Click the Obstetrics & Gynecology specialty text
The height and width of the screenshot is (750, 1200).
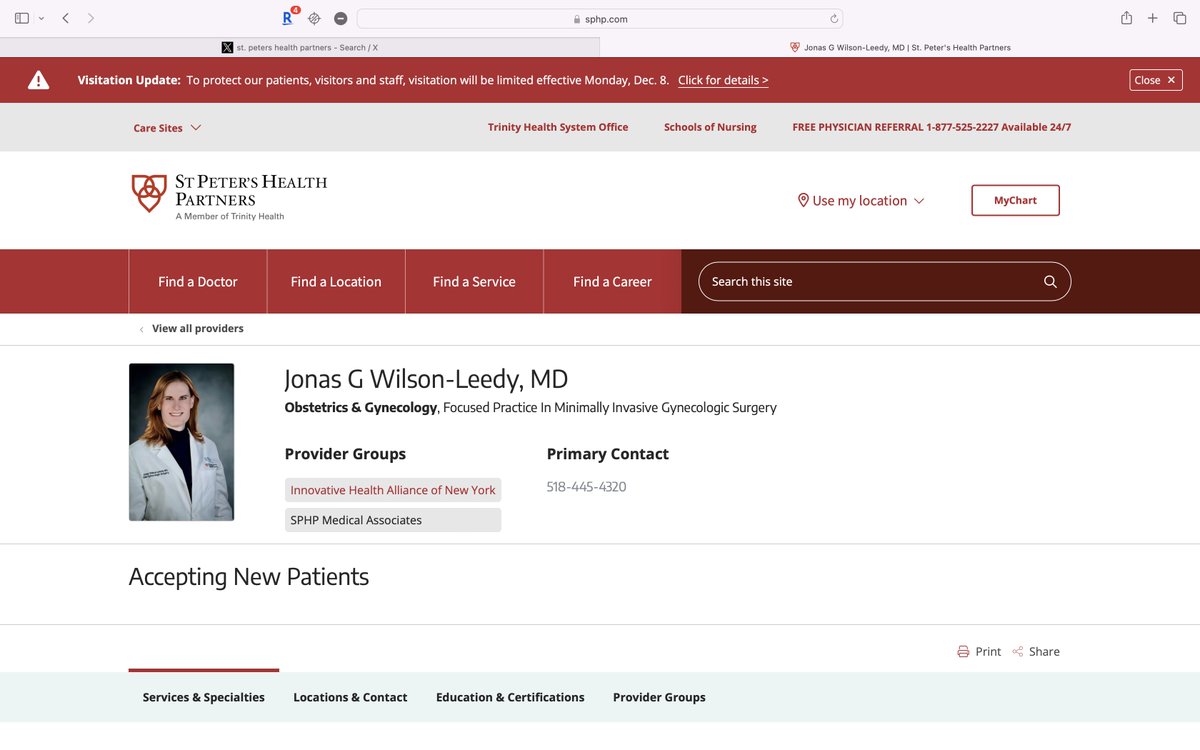click(361, 408)
